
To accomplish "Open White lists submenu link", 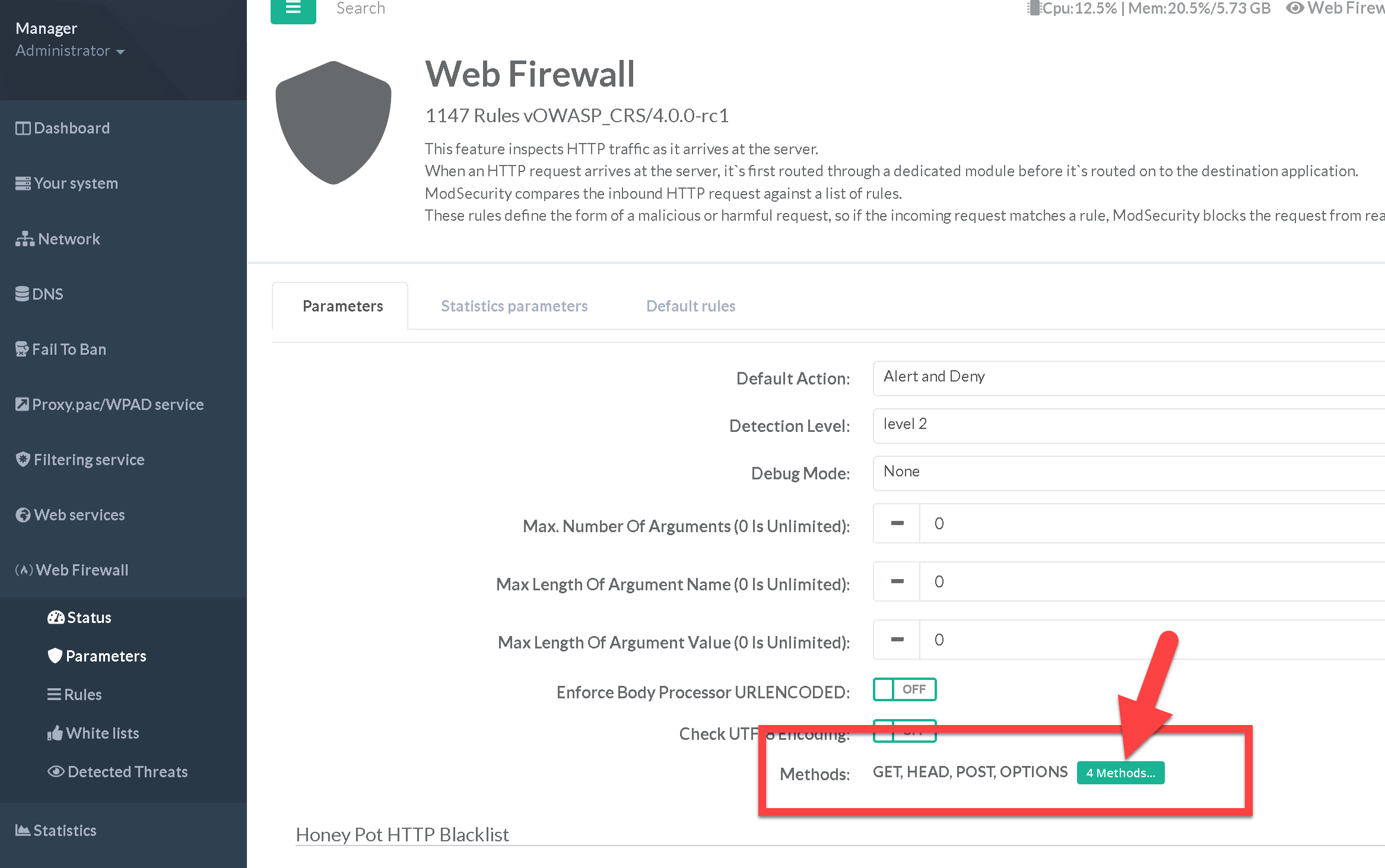I will (x=102, y=733).
